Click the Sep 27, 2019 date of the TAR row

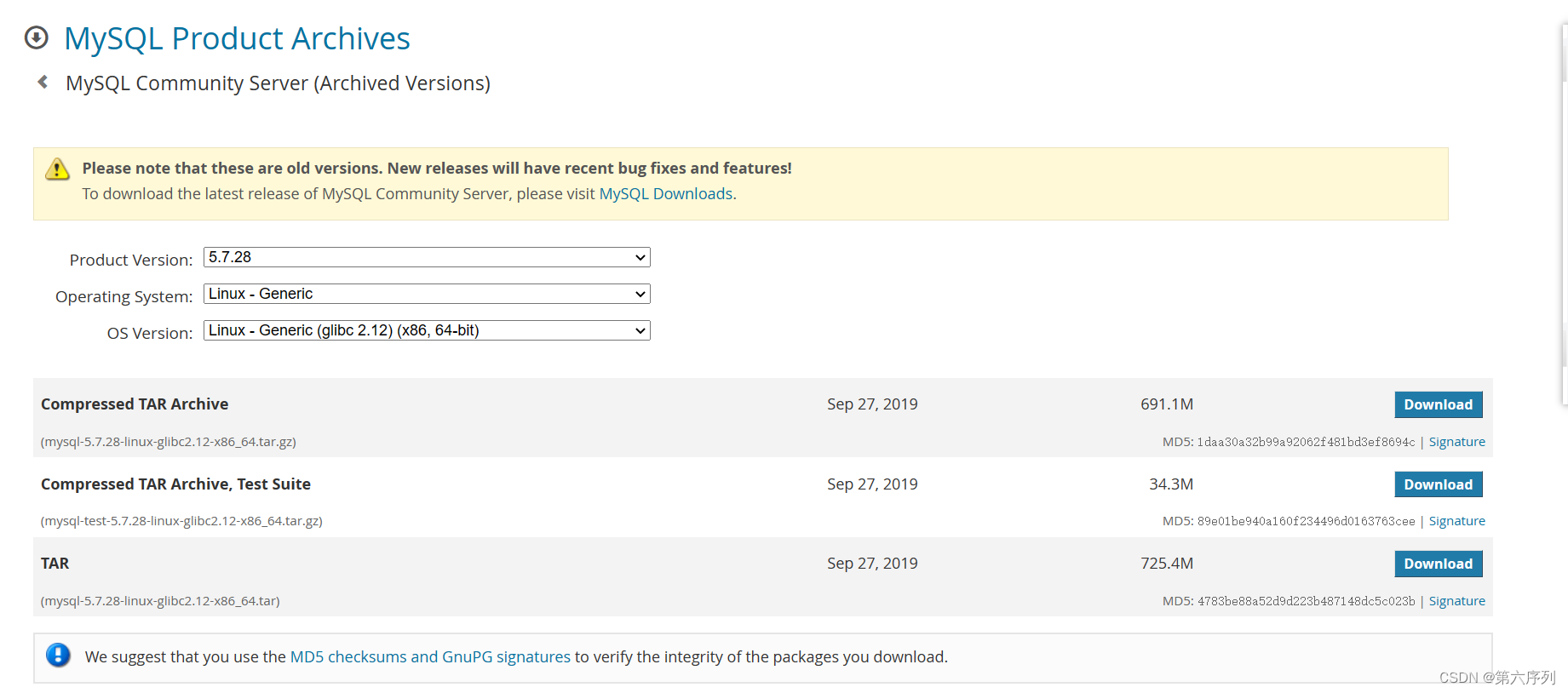click(872, 564)
